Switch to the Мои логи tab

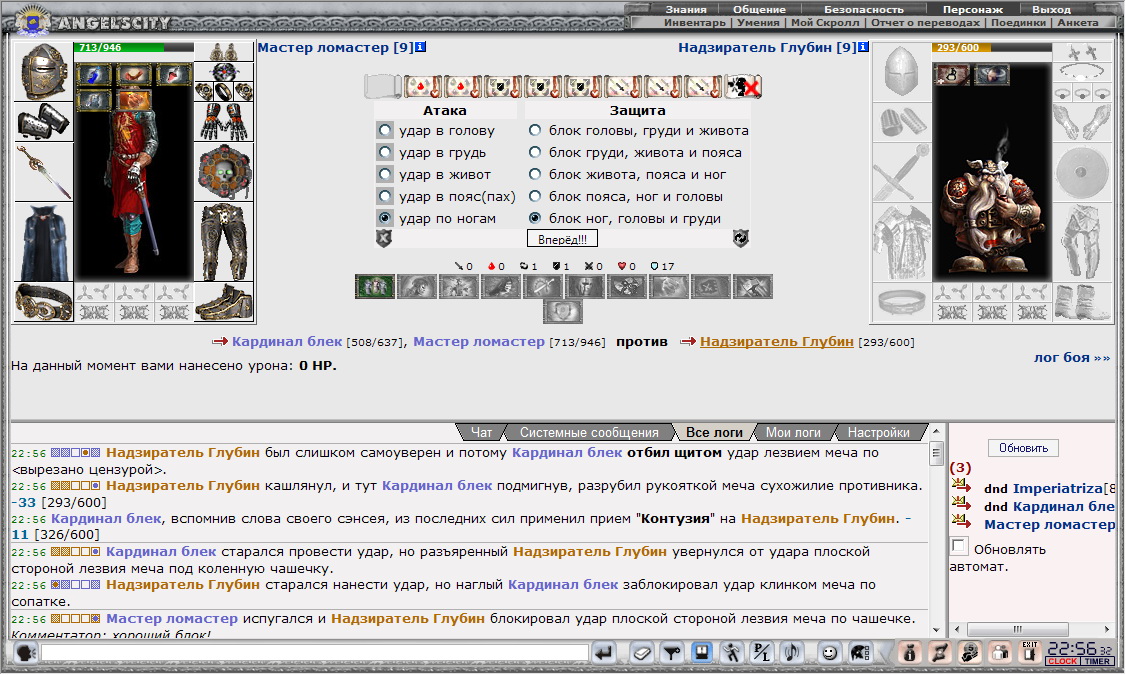(x=793, y=432)
